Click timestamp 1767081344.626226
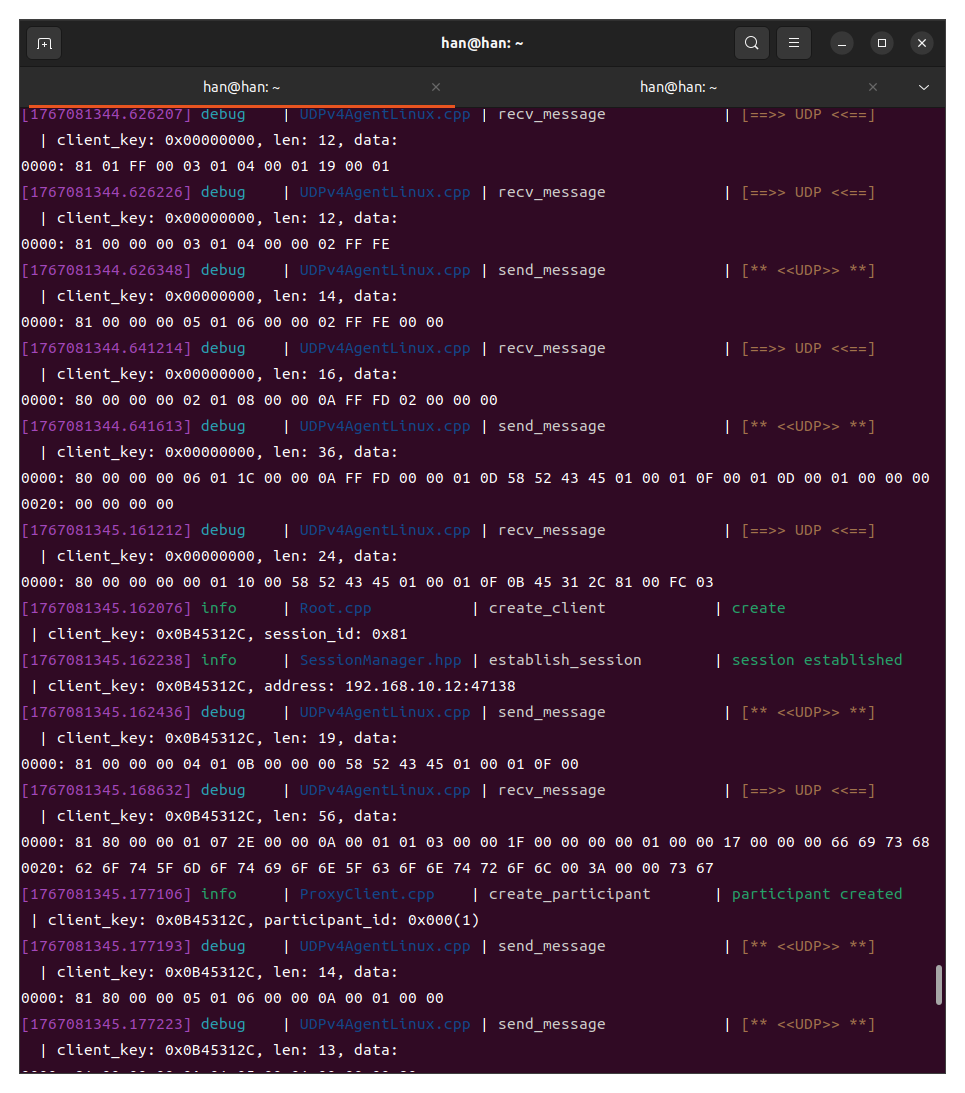This screenshot has height=1093, width=965. tap(106, 192)
